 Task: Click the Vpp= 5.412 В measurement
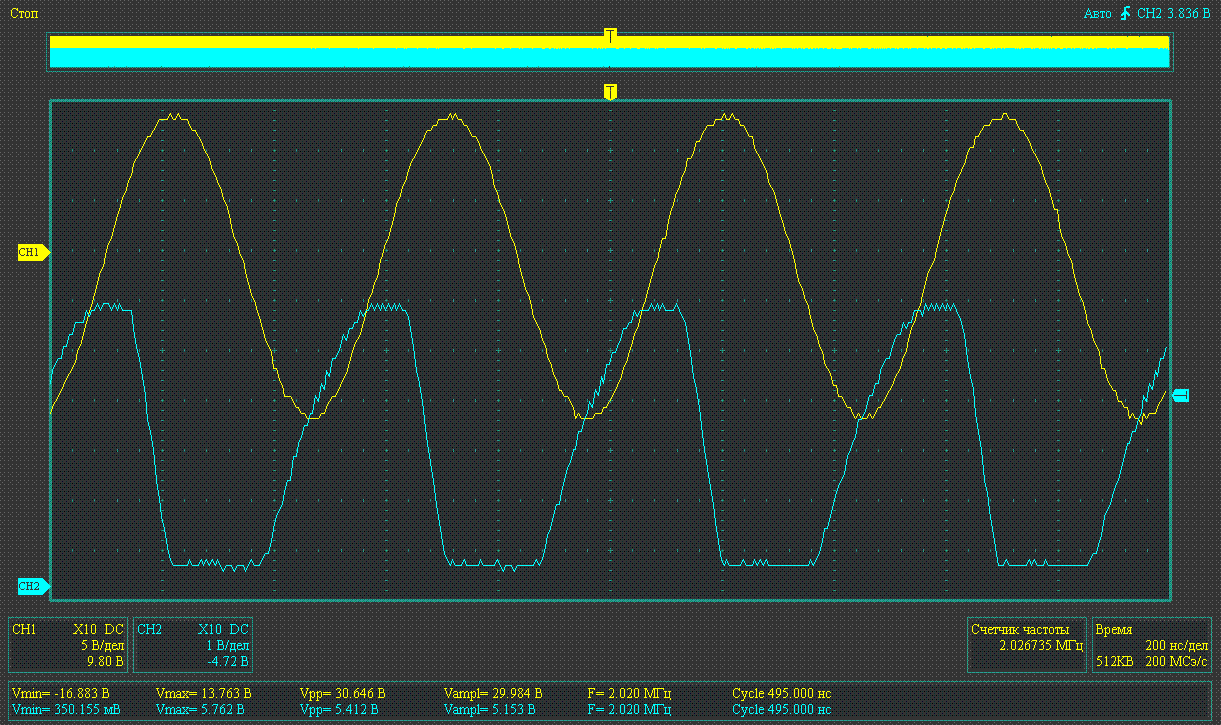click(339, 709)
